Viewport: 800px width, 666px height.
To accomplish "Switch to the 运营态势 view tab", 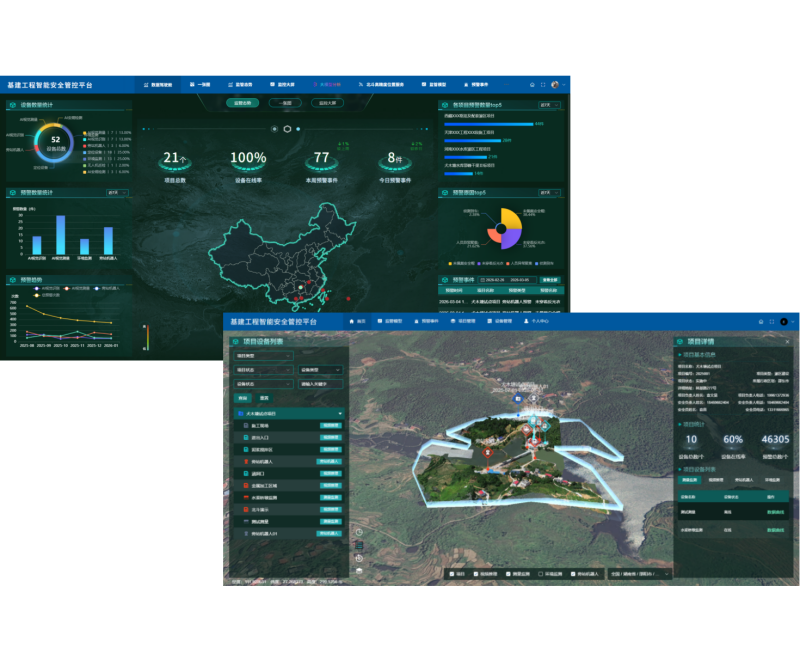I will coord(244,103).
